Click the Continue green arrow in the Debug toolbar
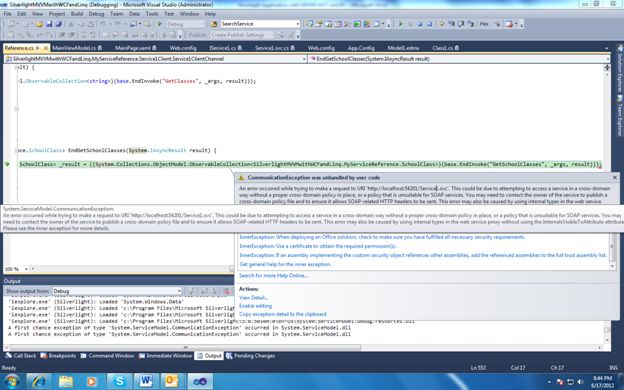This screenshot has width=624, height=390. (x=401, y=24)
